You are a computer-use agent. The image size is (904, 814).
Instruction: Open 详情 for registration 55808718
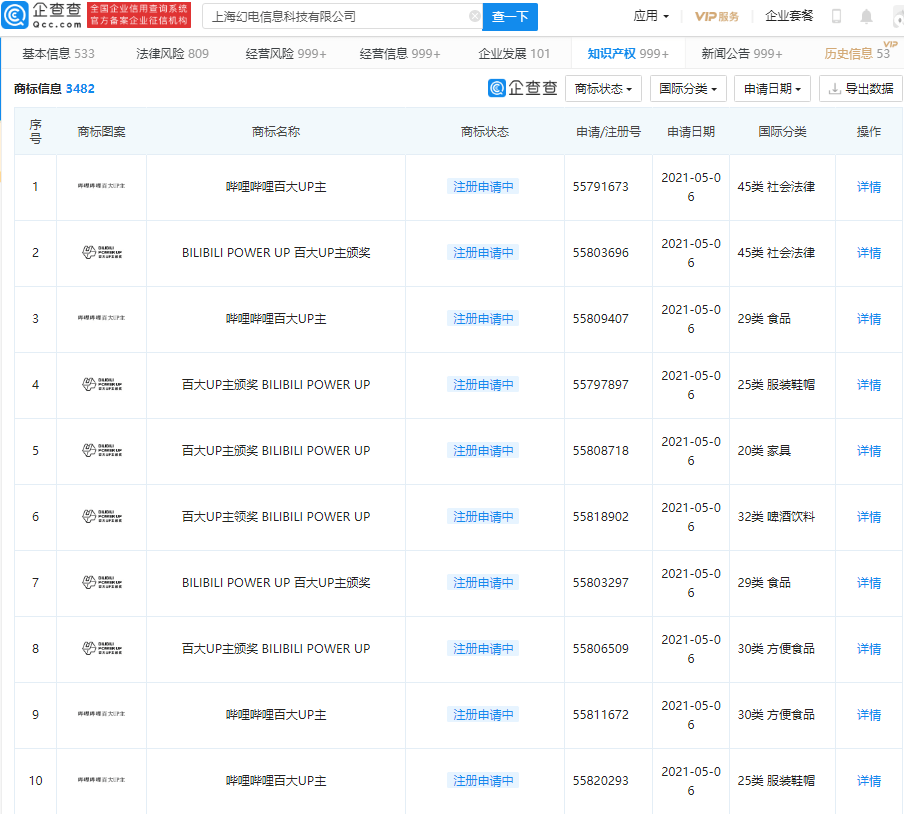coord(869,451)
